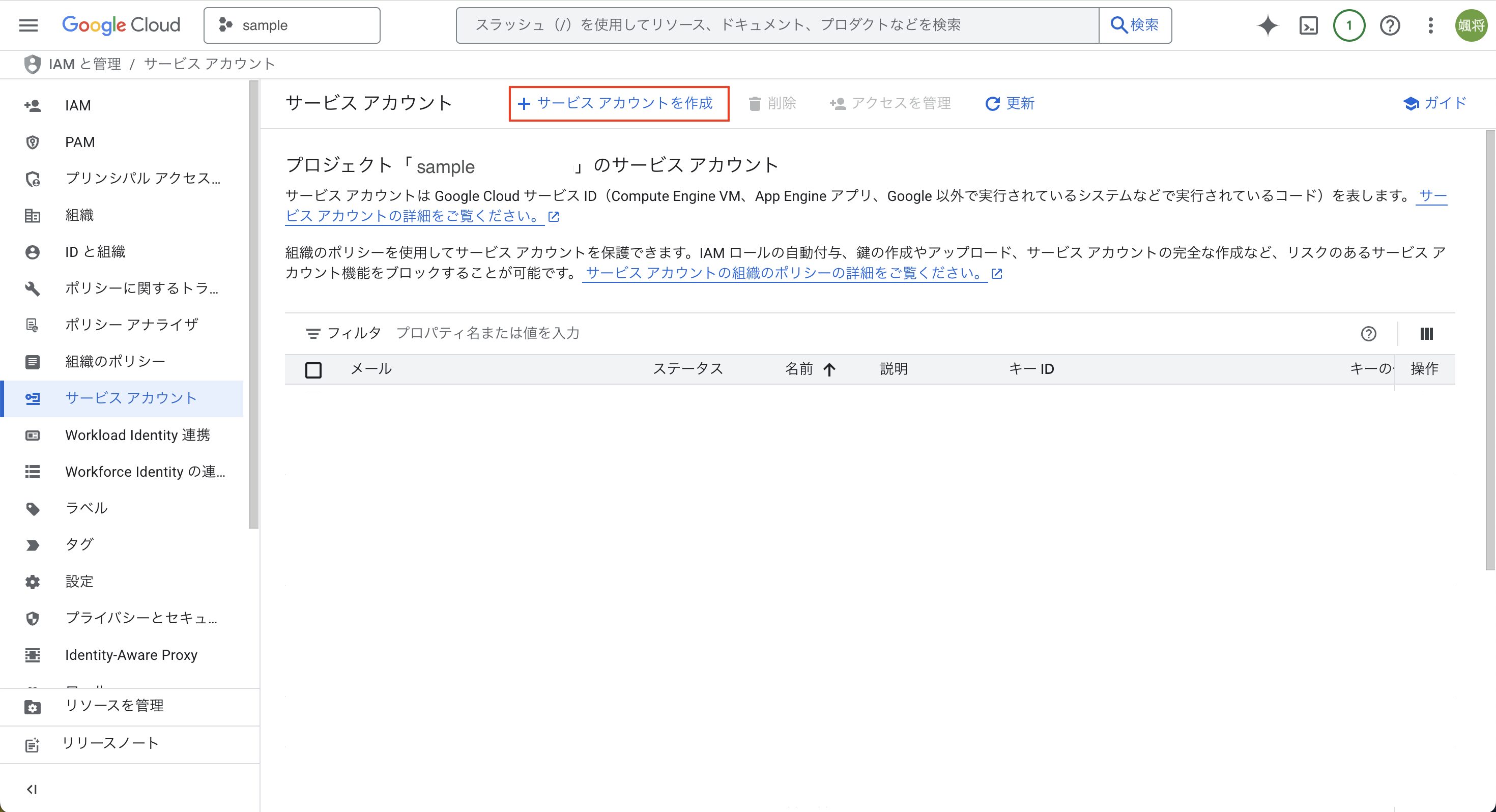The image size is (1496, 812).
Task: Click the filter help question icon
Action: tap(1368, 333)
